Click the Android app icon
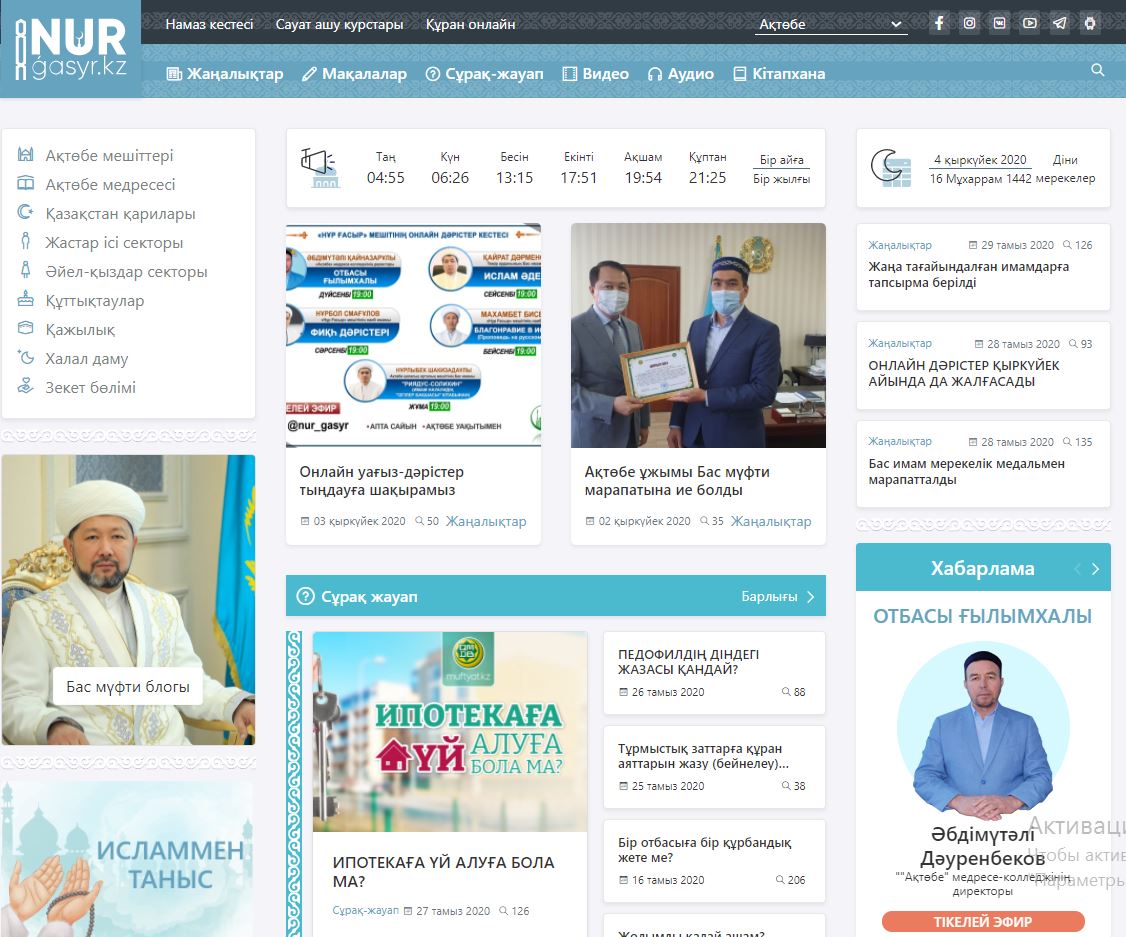The image size is (1126, 937). [x=1090, y=23]
